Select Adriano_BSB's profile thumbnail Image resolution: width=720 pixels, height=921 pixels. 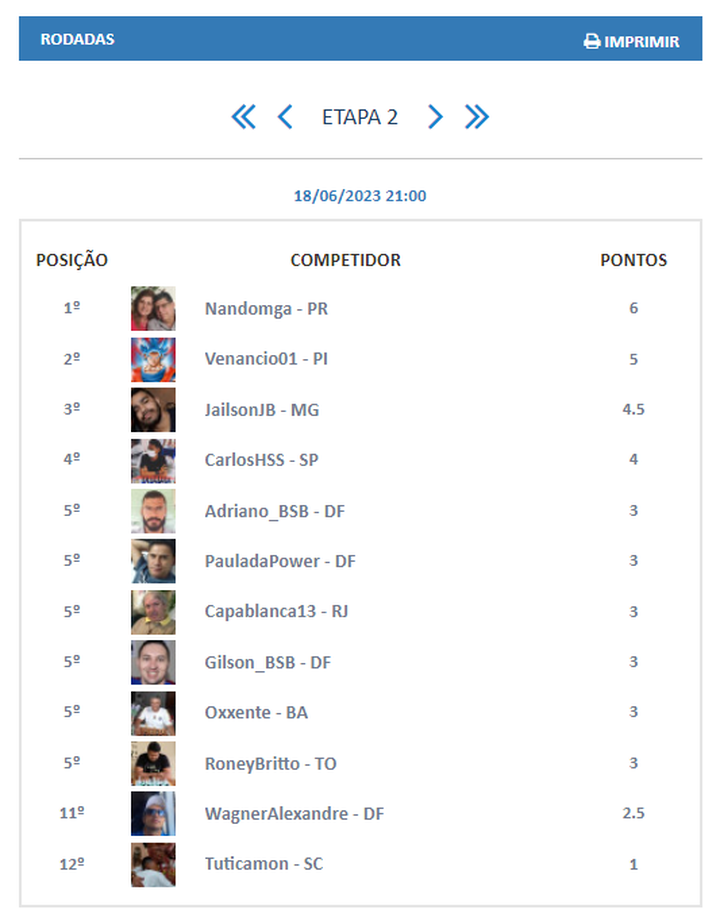pyautogui.click(x=153, y=511)
